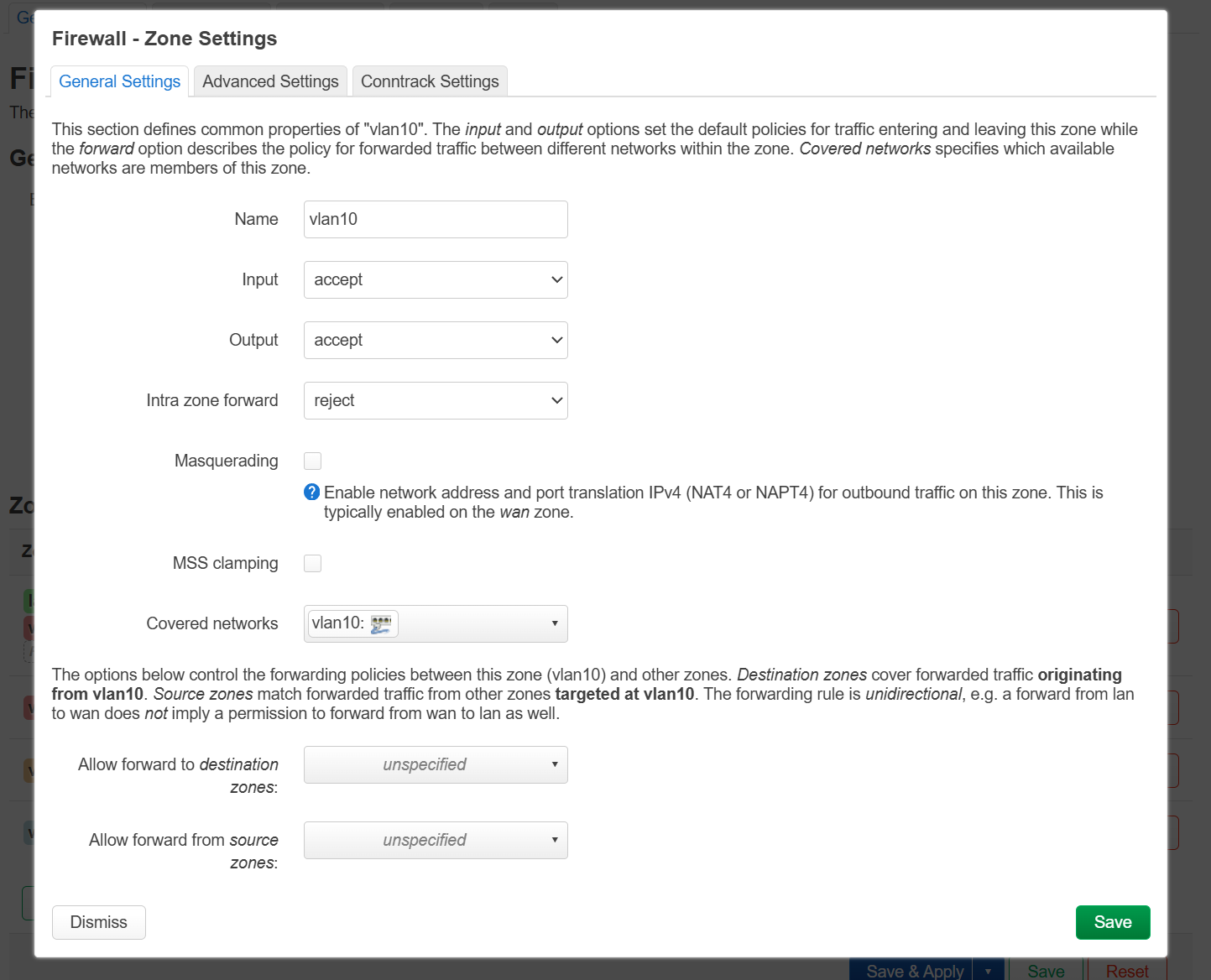Open Allow forward to destination zones dropdown

click(436, 765)
